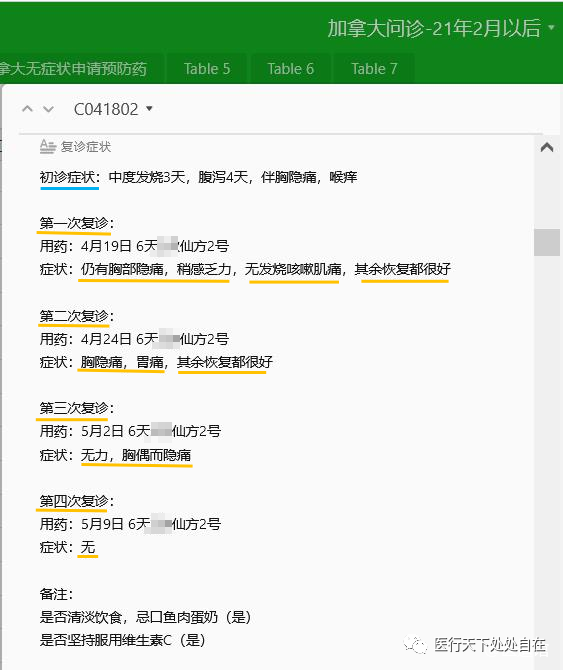Click the base title 加拿大问诊-21年2月以后
The image size is (563, 670).
(434, 28)
